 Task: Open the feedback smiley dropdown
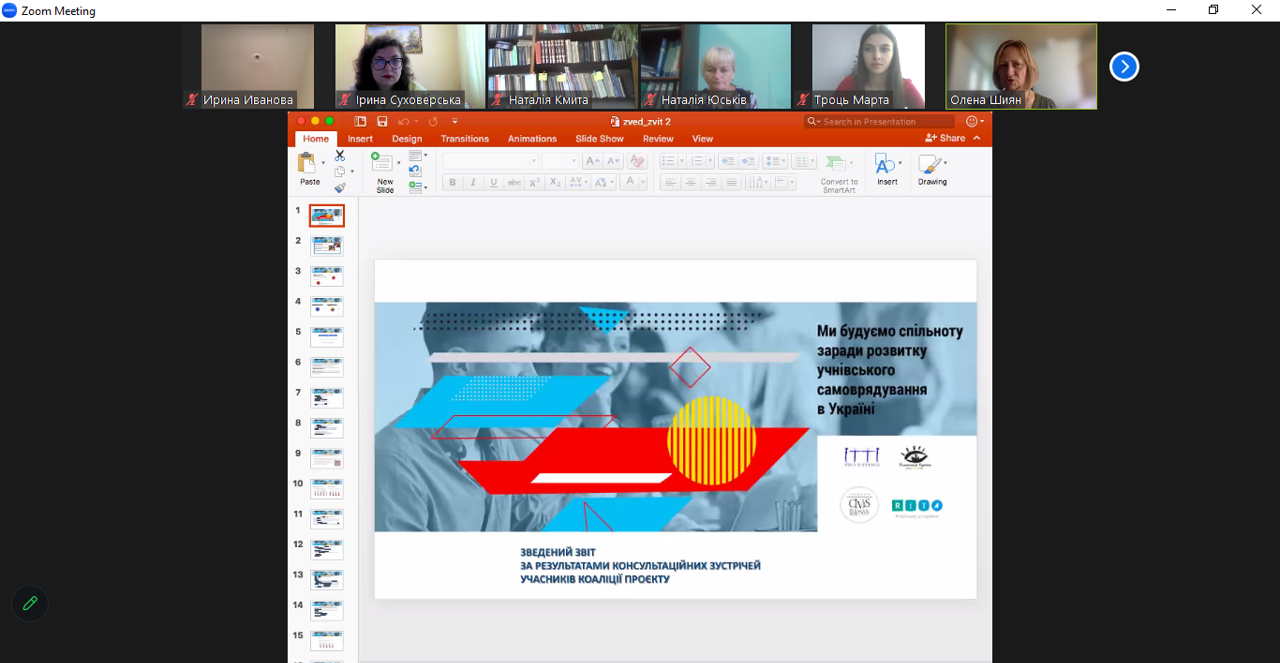tap(975, 122)
